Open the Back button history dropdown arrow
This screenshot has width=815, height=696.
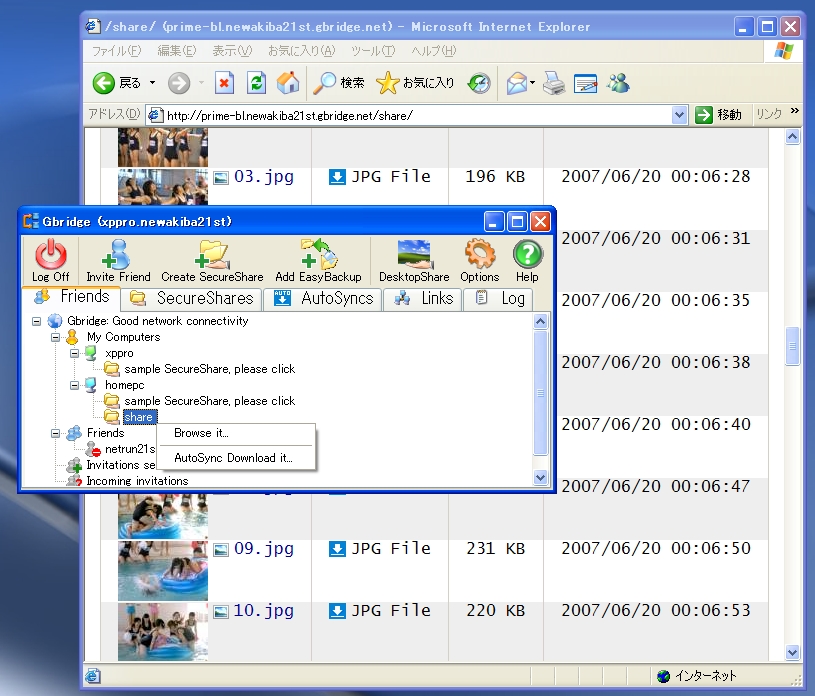point(152,83)
